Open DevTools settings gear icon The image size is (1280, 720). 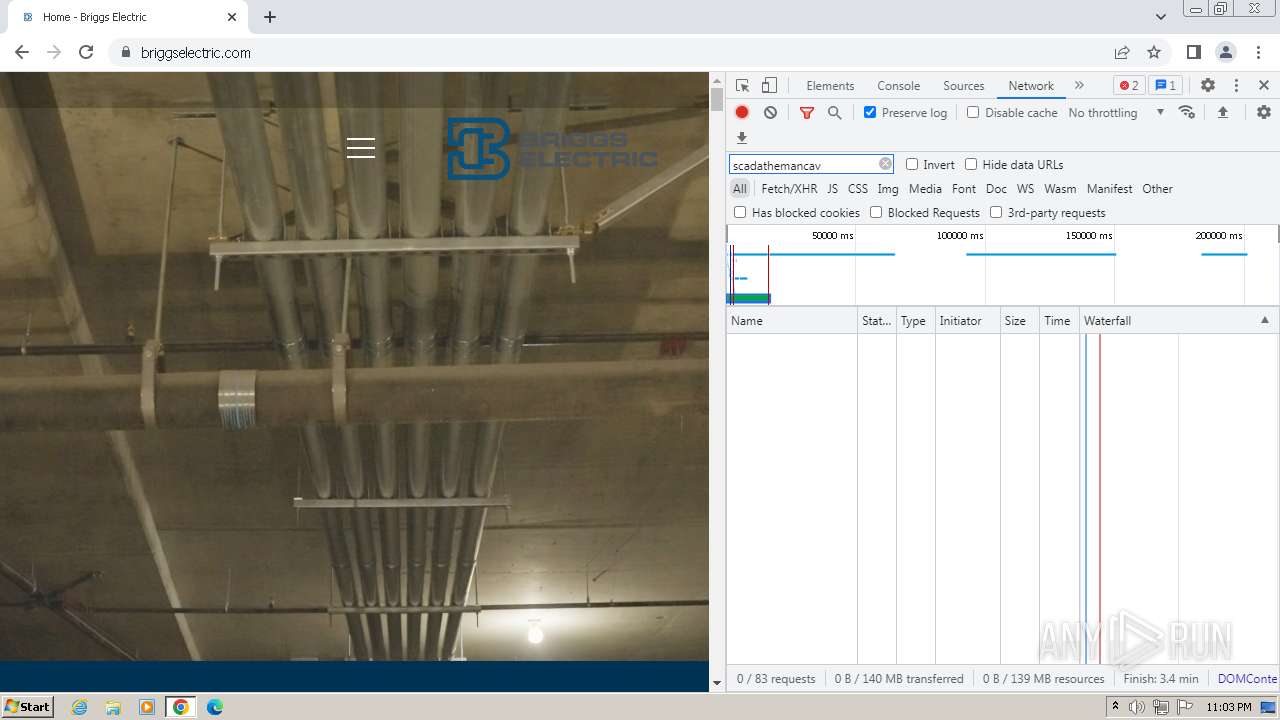(x=1208, y=86)
